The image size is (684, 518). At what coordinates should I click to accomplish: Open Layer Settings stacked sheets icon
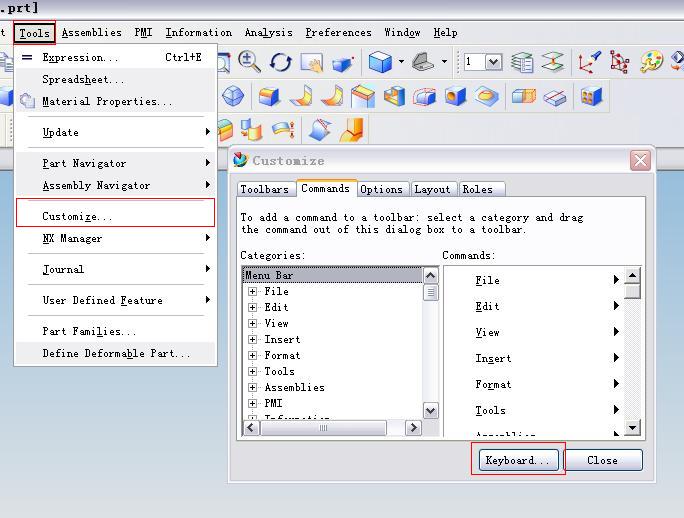pyautogui.click(x=522, y=62)
